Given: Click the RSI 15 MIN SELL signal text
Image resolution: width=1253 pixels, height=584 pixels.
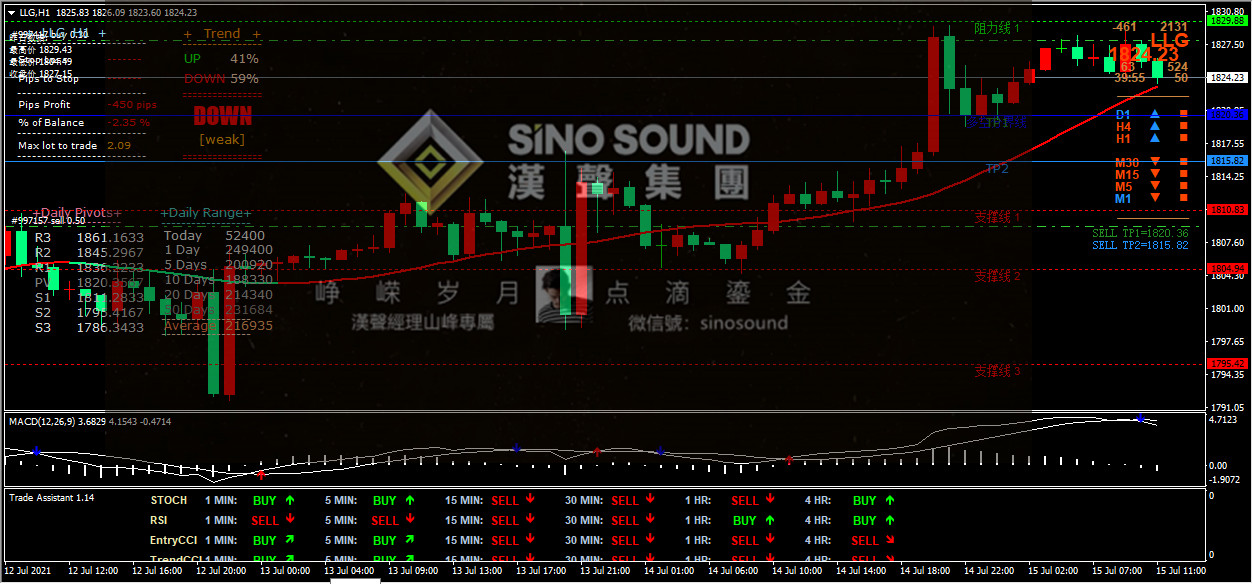Looking at the screenshot, I should pyautogui.click(x=505, y=520).
